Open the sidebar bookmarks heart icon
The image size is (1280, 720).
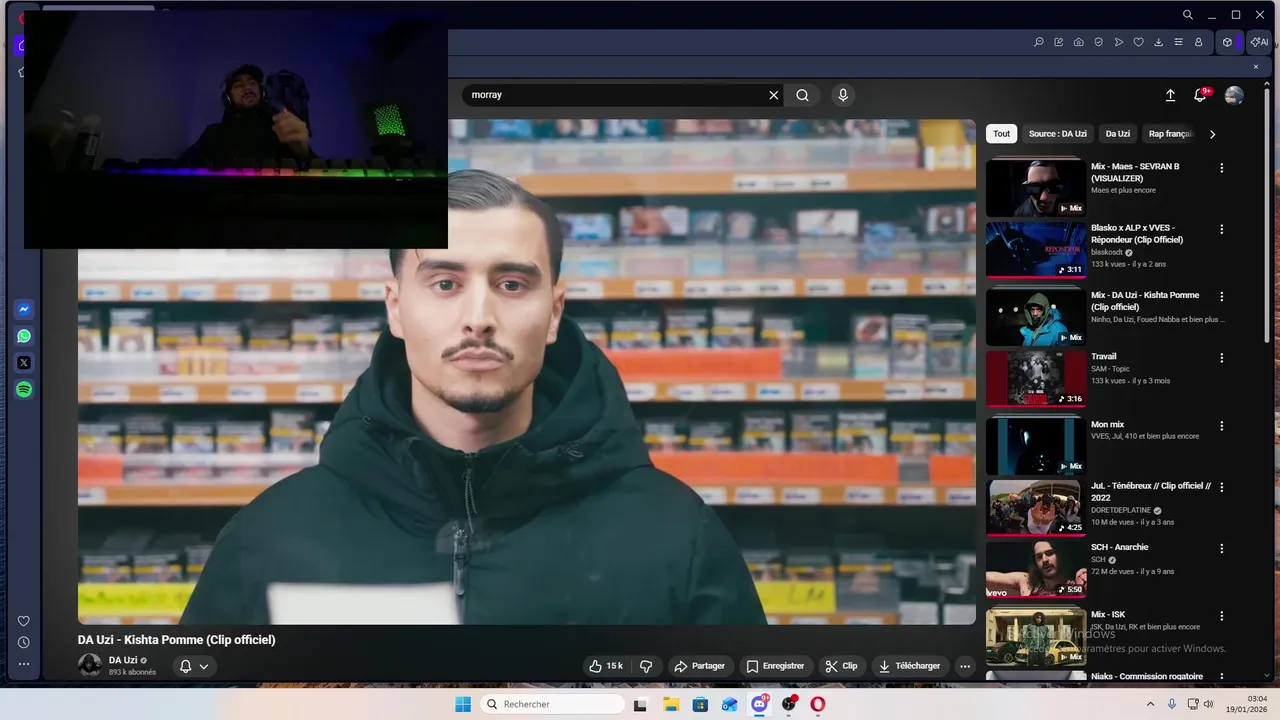[24, 621]
